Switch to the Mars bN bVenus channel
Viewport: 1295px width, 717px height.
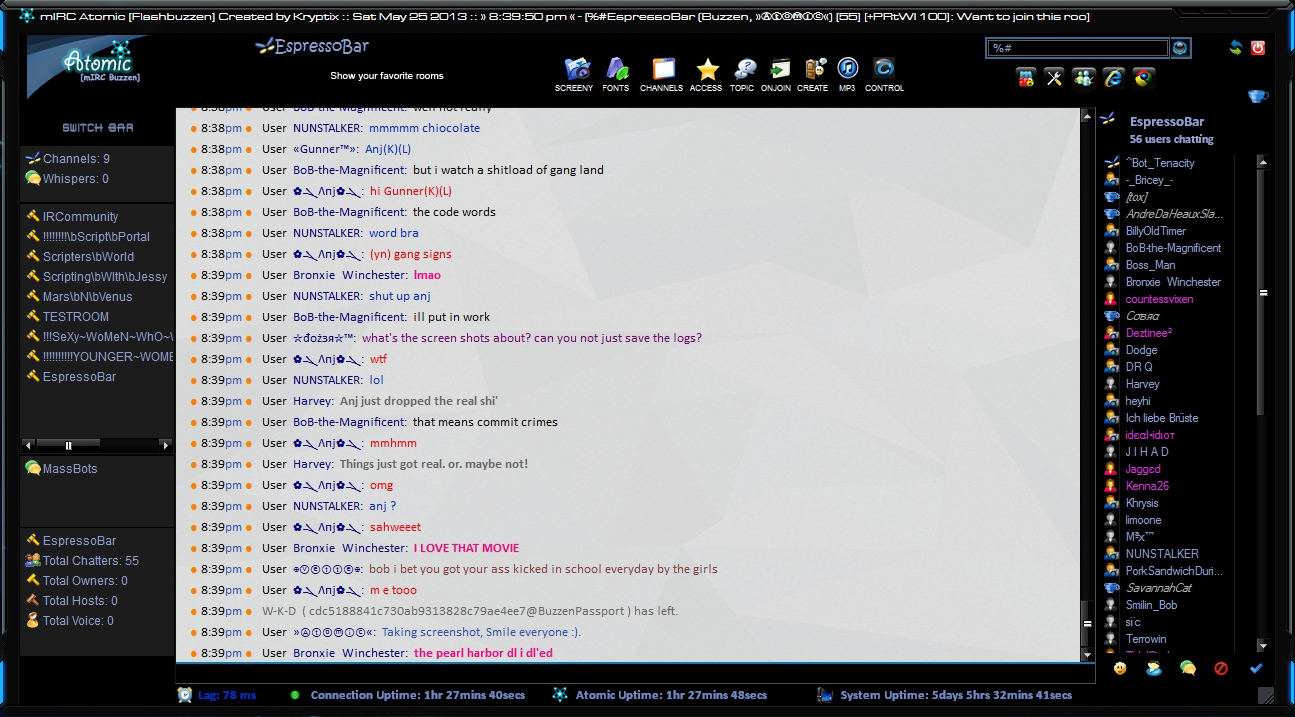[x=79, y=297]
